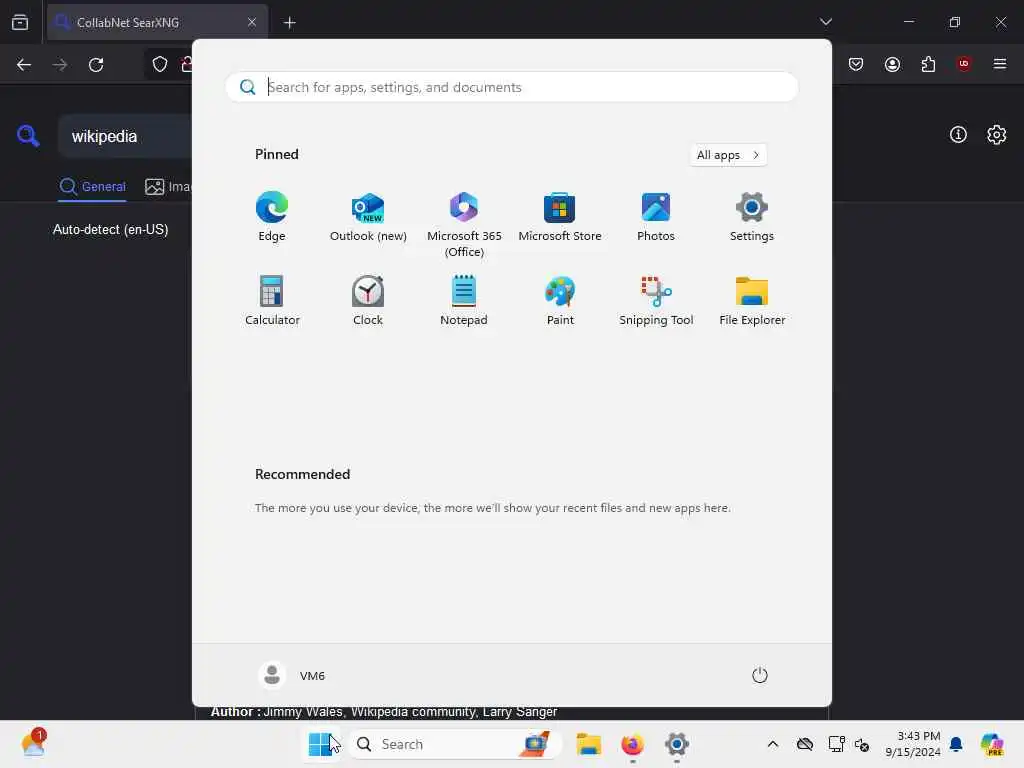1024x768 pixels.
Task: Select the CollabNet SearXNG tab
Action: pos(157,22)
